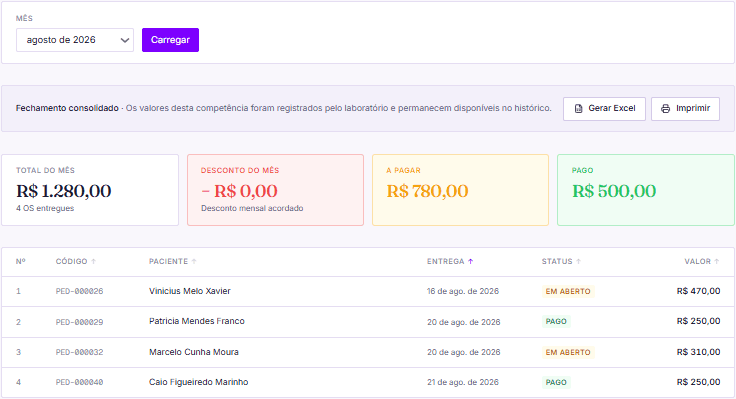Sort table by Status column header

click(561, 261)
